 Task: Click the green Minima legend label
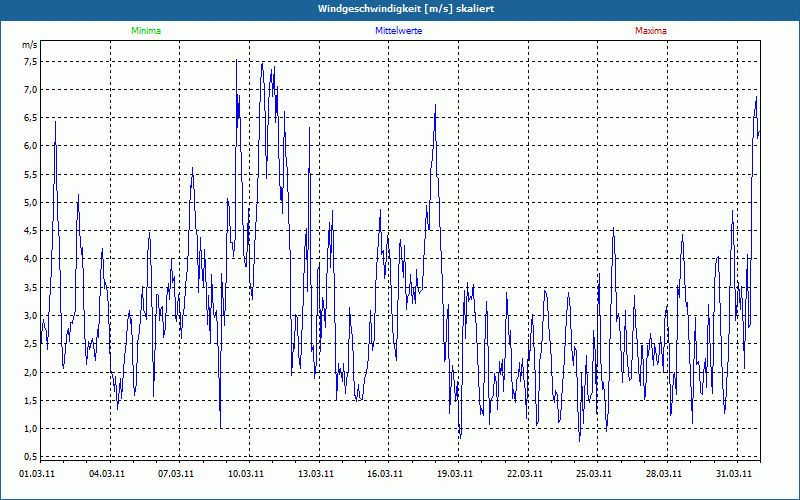(146, 31)
